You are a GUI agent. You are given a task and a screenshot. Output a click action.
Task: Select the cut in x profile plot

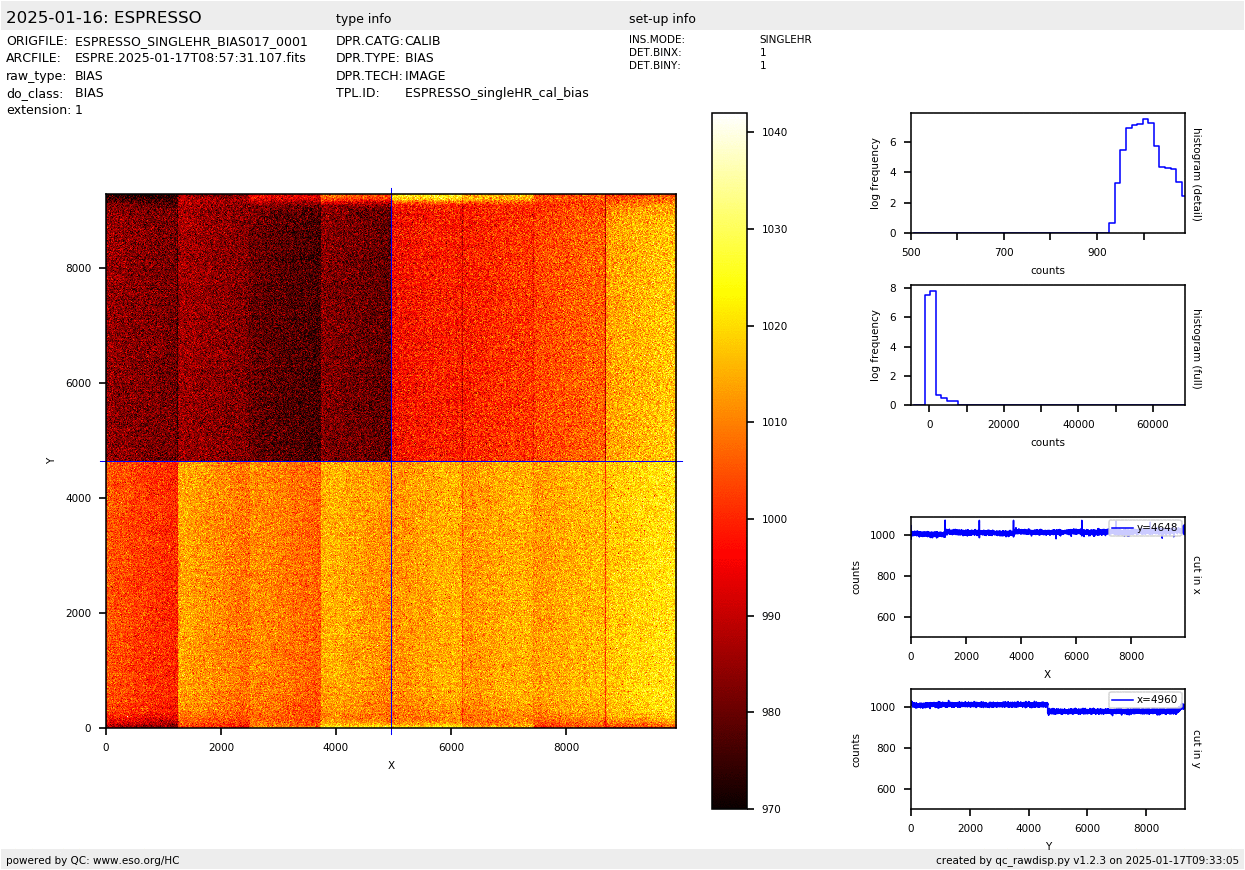1047,577
